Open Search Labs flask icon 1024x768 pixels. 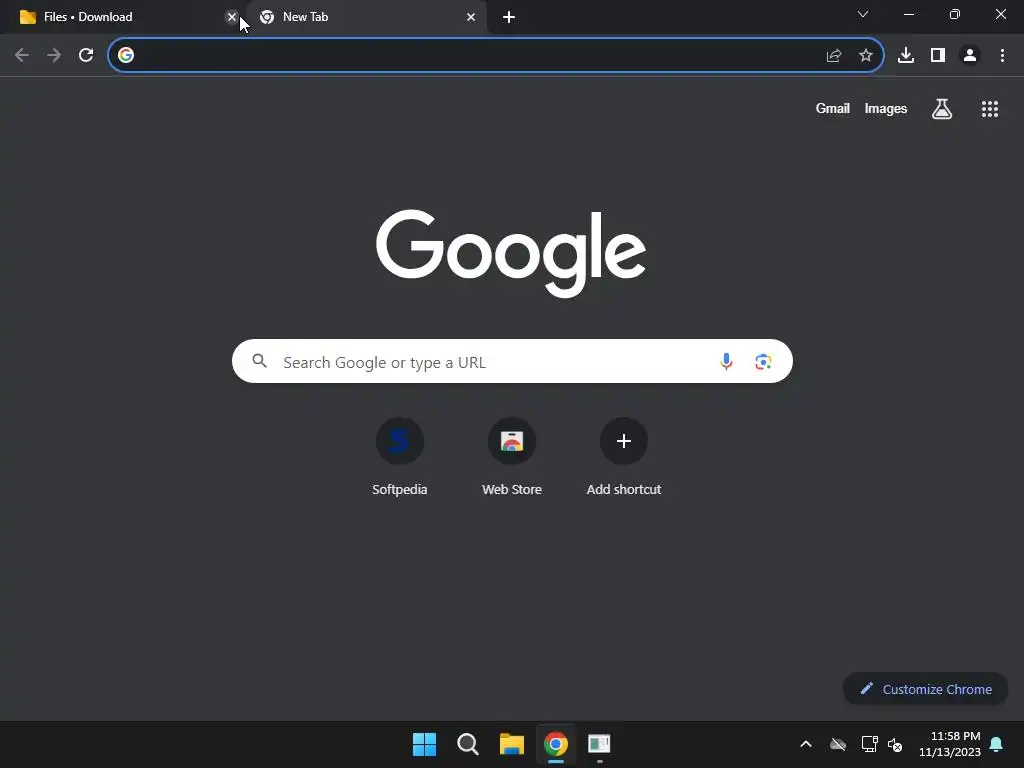pos(942,109)
